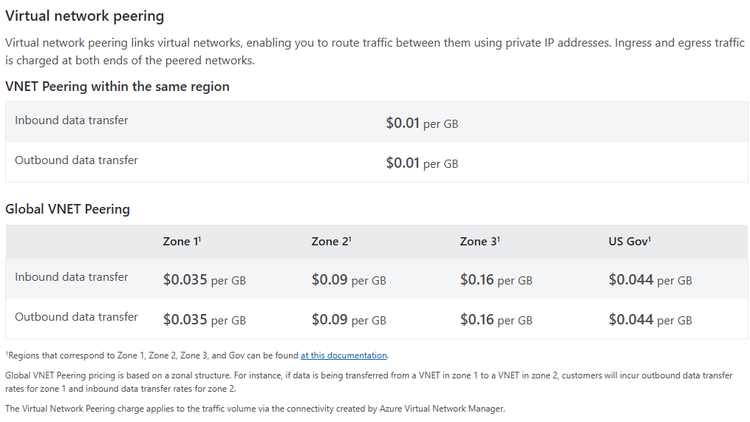Click the Zone 3 inbound $0.16 per GB price
The height and width of the screenshot is (422, 750).
pos(496,280)
